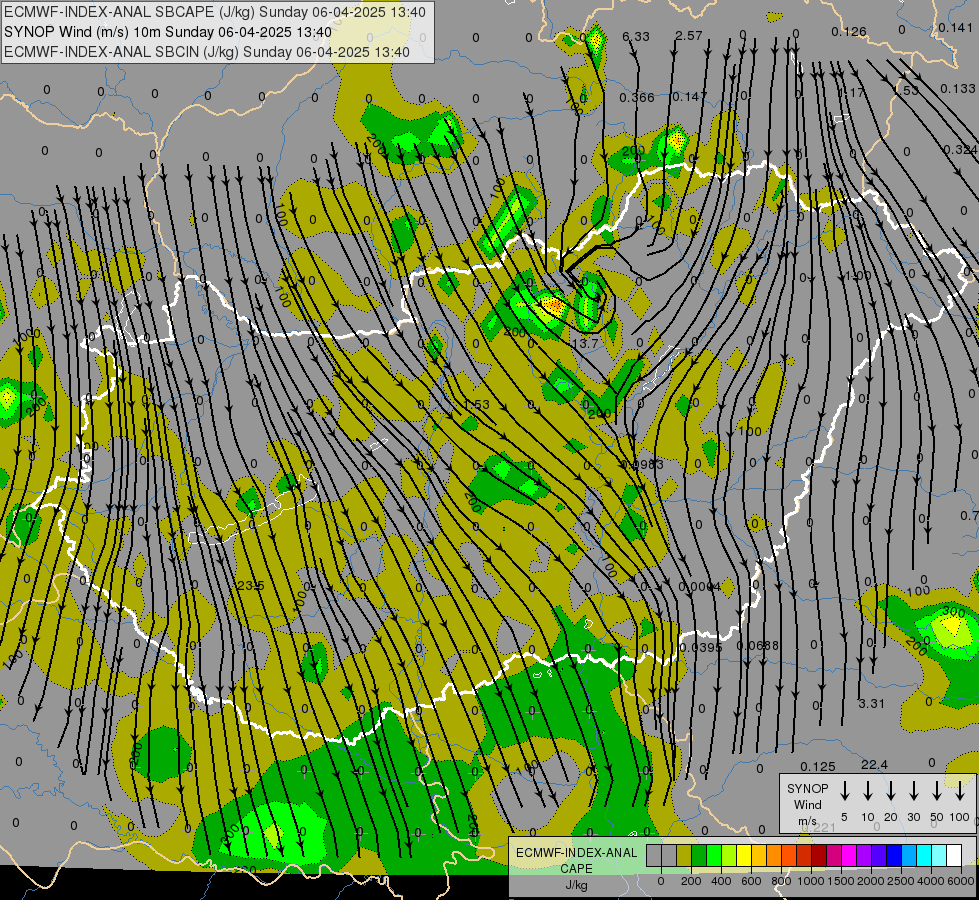Click the 'm/s' unit in wind legend
This screenshot has height=900, width=979.
coord(807,821)
